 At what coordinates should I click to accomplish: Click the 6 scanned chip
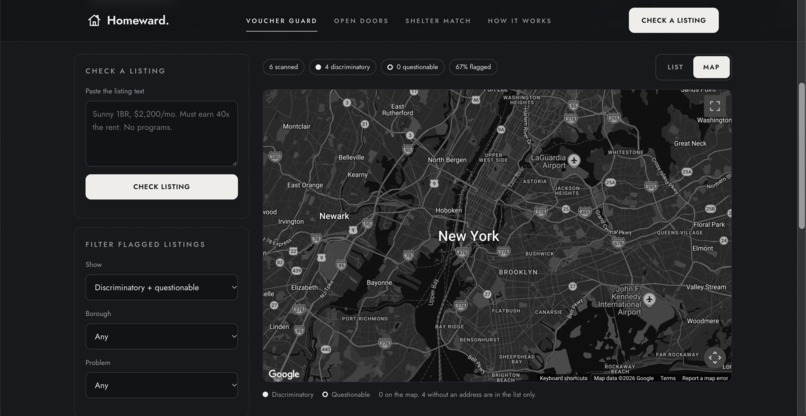[283, 67]
